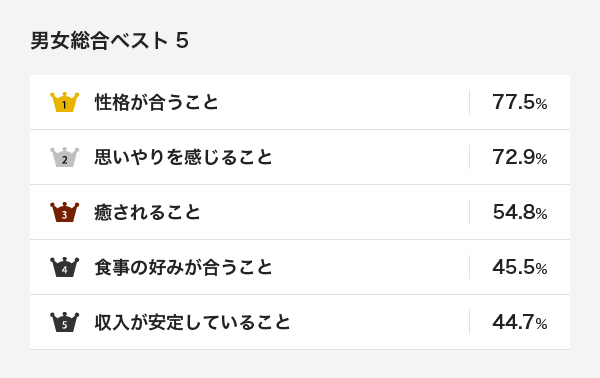This screenshot has height=378, width=600.
Task: Click the 77.5% percentage value
Action: coord(520,102)
